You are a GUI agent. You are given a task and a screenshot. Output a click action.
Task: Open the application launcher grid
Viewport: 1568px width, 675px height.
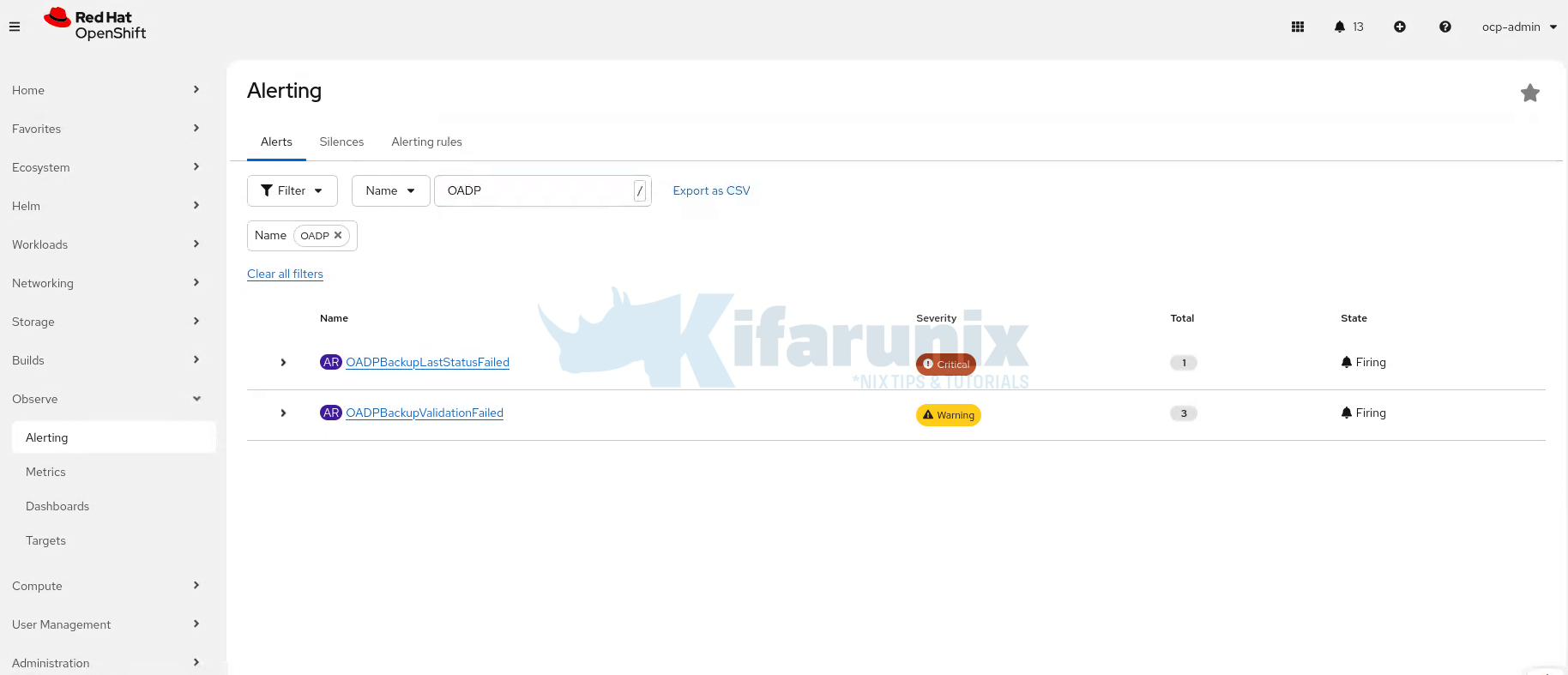pyautogui.click(x=1298, y=27)
